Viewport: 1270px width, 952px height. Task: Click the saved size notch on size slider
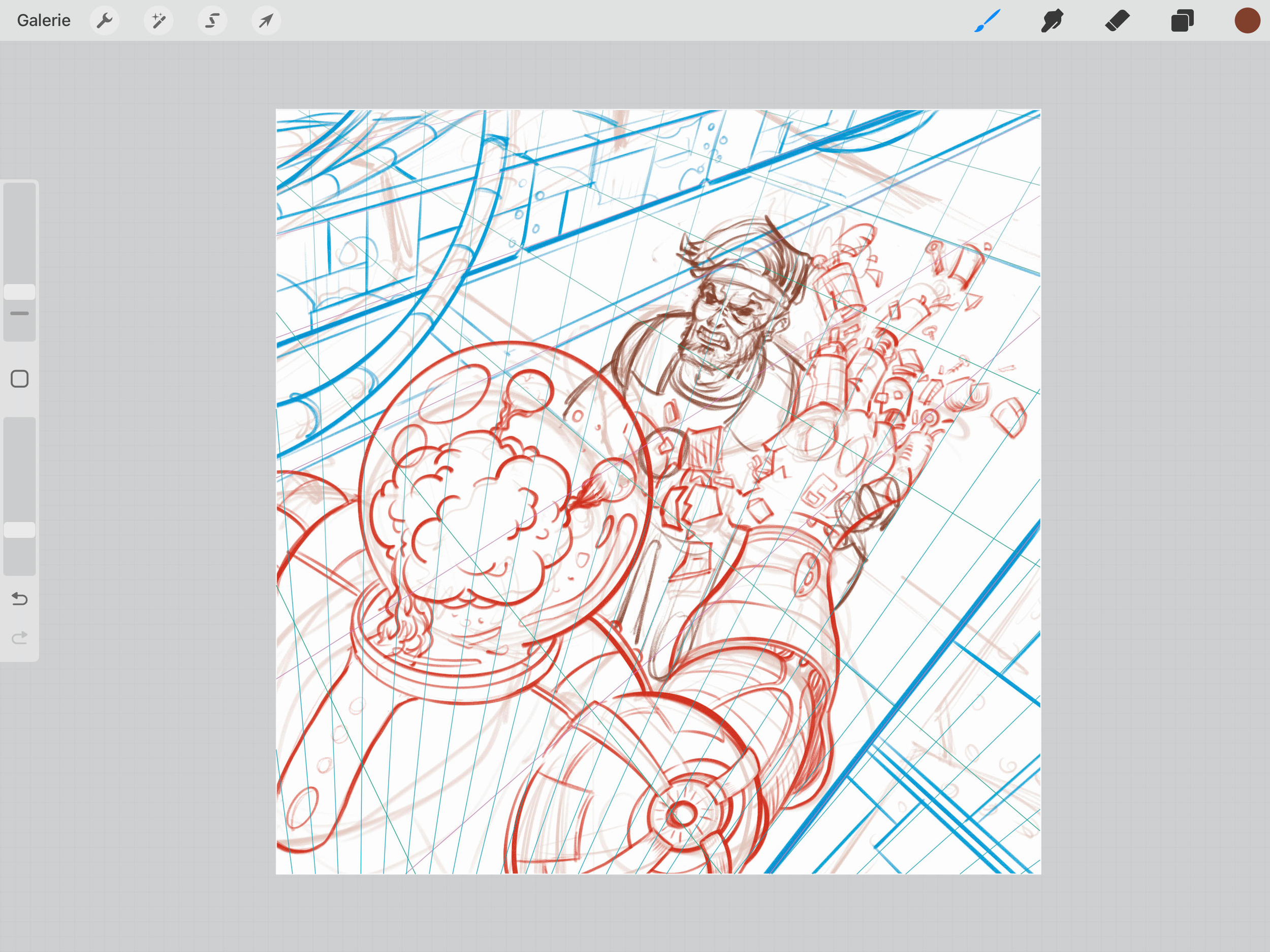(x=19, y=313)
